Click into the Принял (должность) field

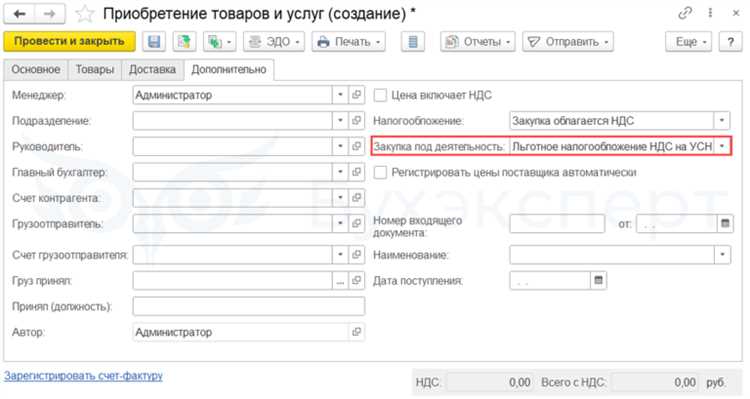click(x=249, y=306)
